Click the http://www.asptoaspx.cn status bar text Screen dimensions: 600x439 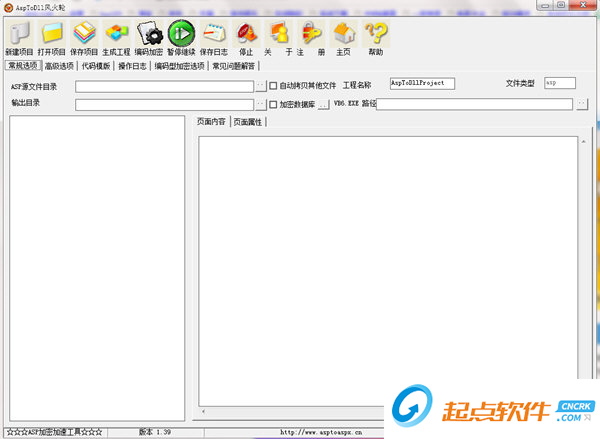coord(321,432)
